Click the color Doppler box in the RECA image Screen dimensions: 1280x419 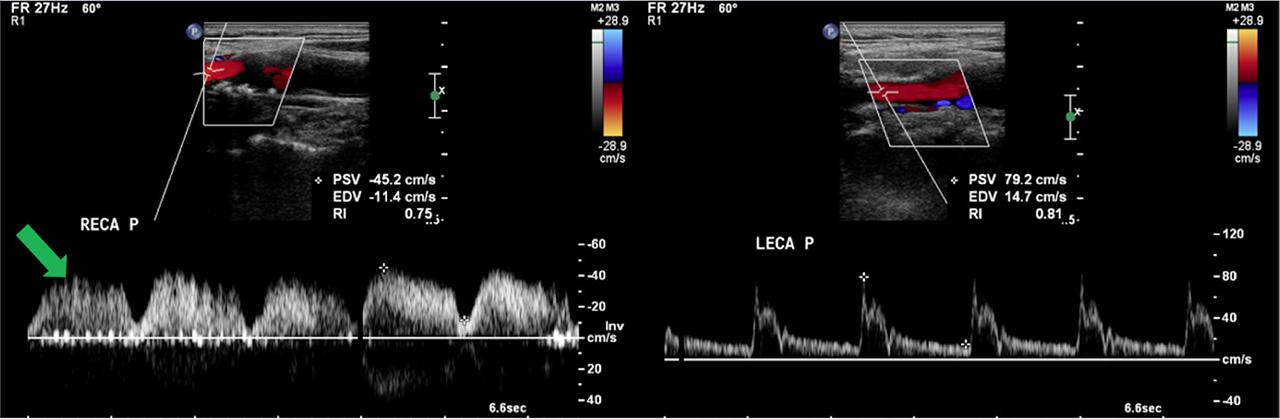click(254, 82)
